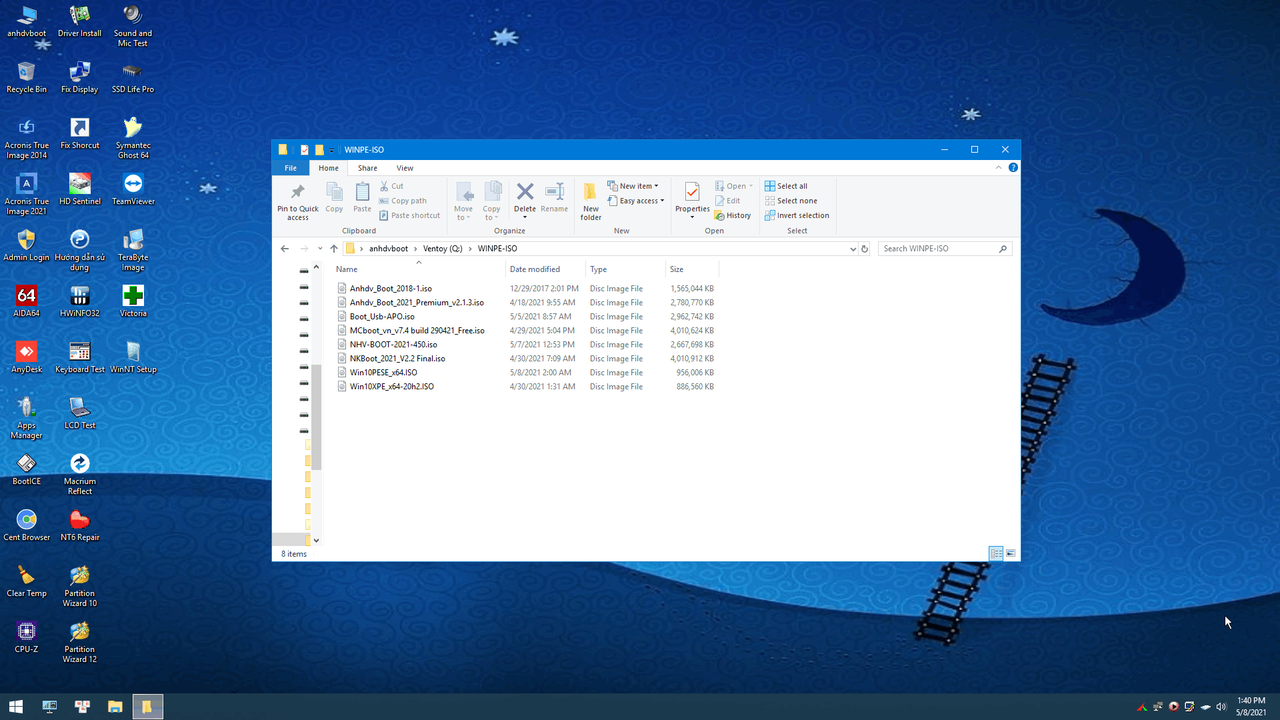Image resolution: width=1280 pixels, height=720 pixels.
Task: Open Driver Install desktop icon
Action: click(80, 23)
